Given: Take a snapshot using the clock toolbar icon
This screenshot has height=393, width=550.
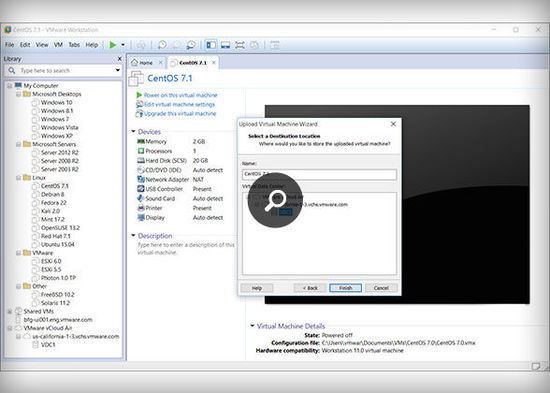Looking at the screenshot, I should pyautogui.click(x=162, y=45).
